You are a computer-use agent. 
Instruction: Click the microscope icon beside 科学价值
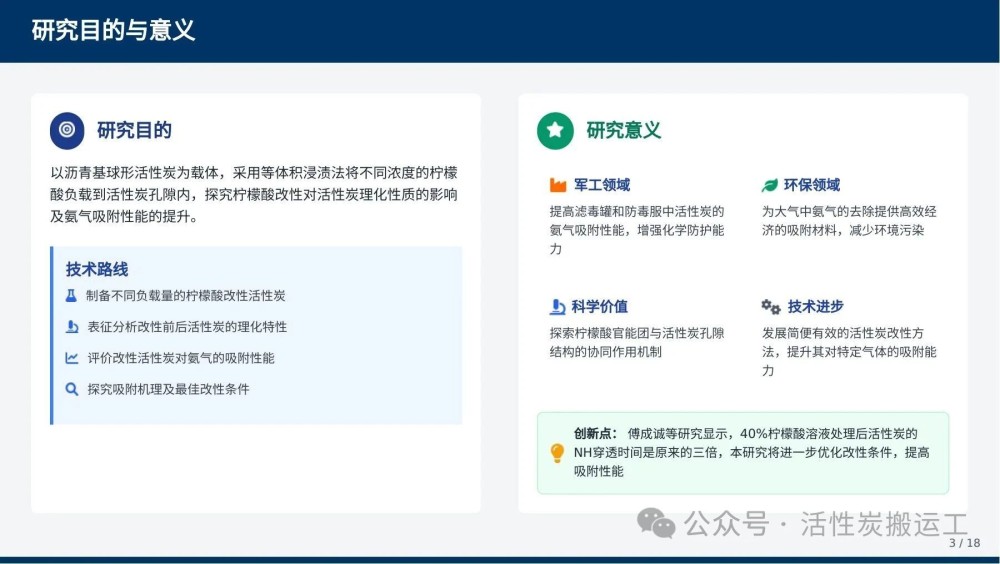558,307
